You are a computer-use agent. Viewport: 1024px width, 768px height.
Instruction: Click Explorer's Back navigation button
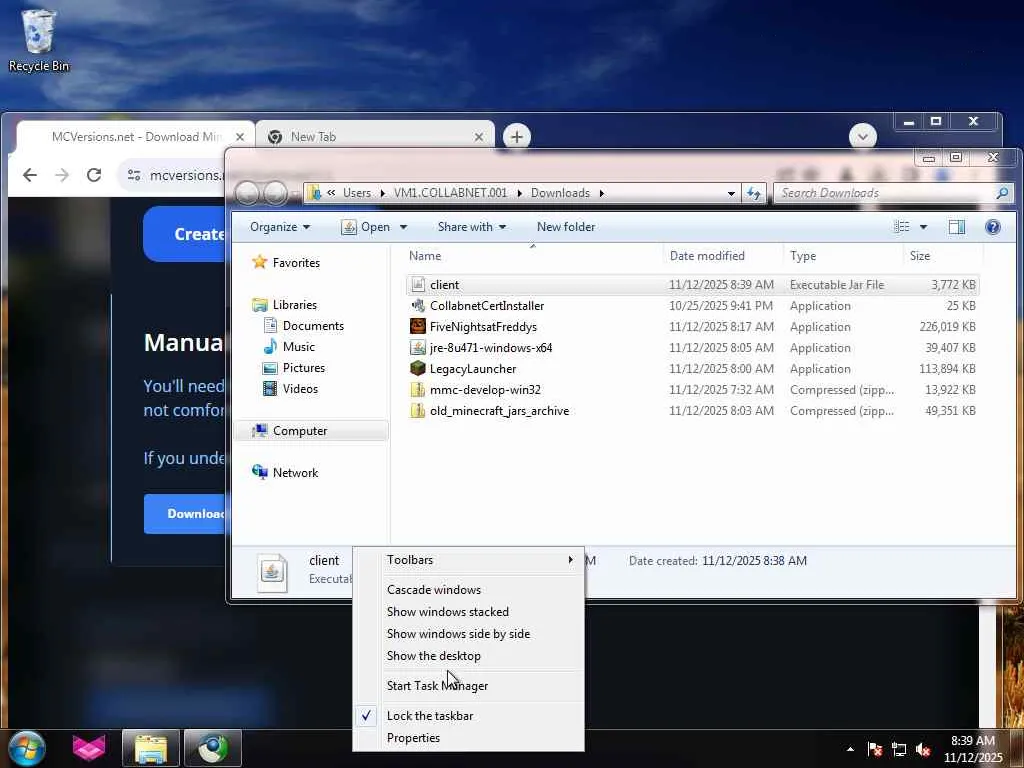click(x=248, y=193)
